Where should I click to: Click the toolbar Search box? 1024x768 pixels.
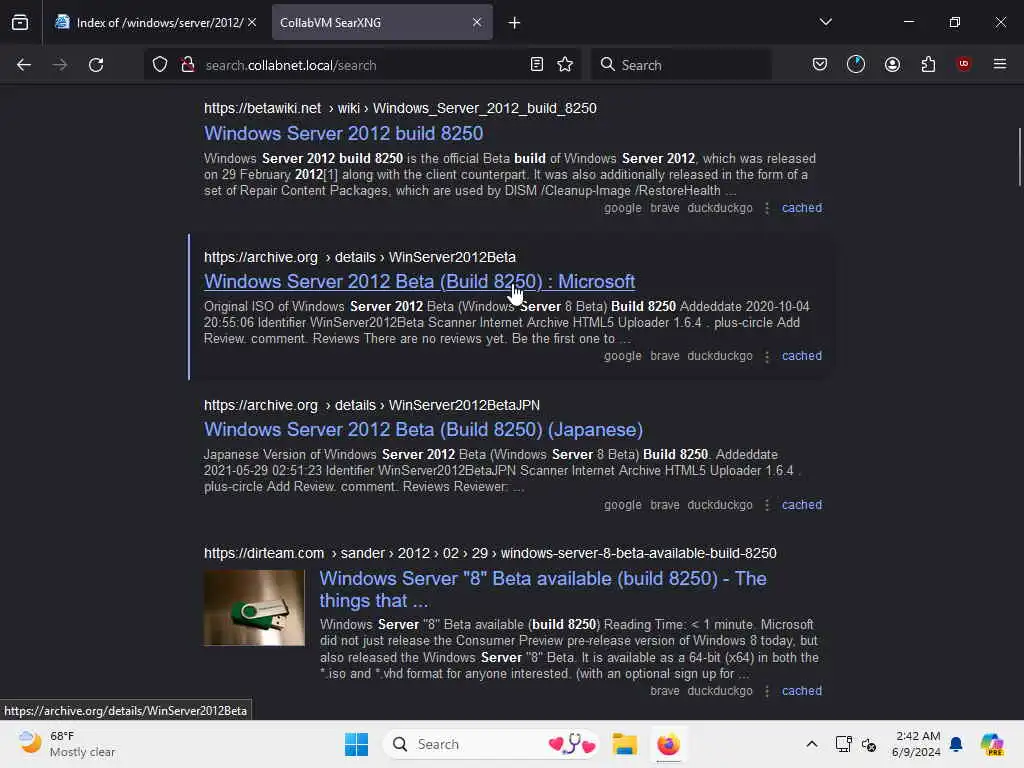[x=681, y=65]
